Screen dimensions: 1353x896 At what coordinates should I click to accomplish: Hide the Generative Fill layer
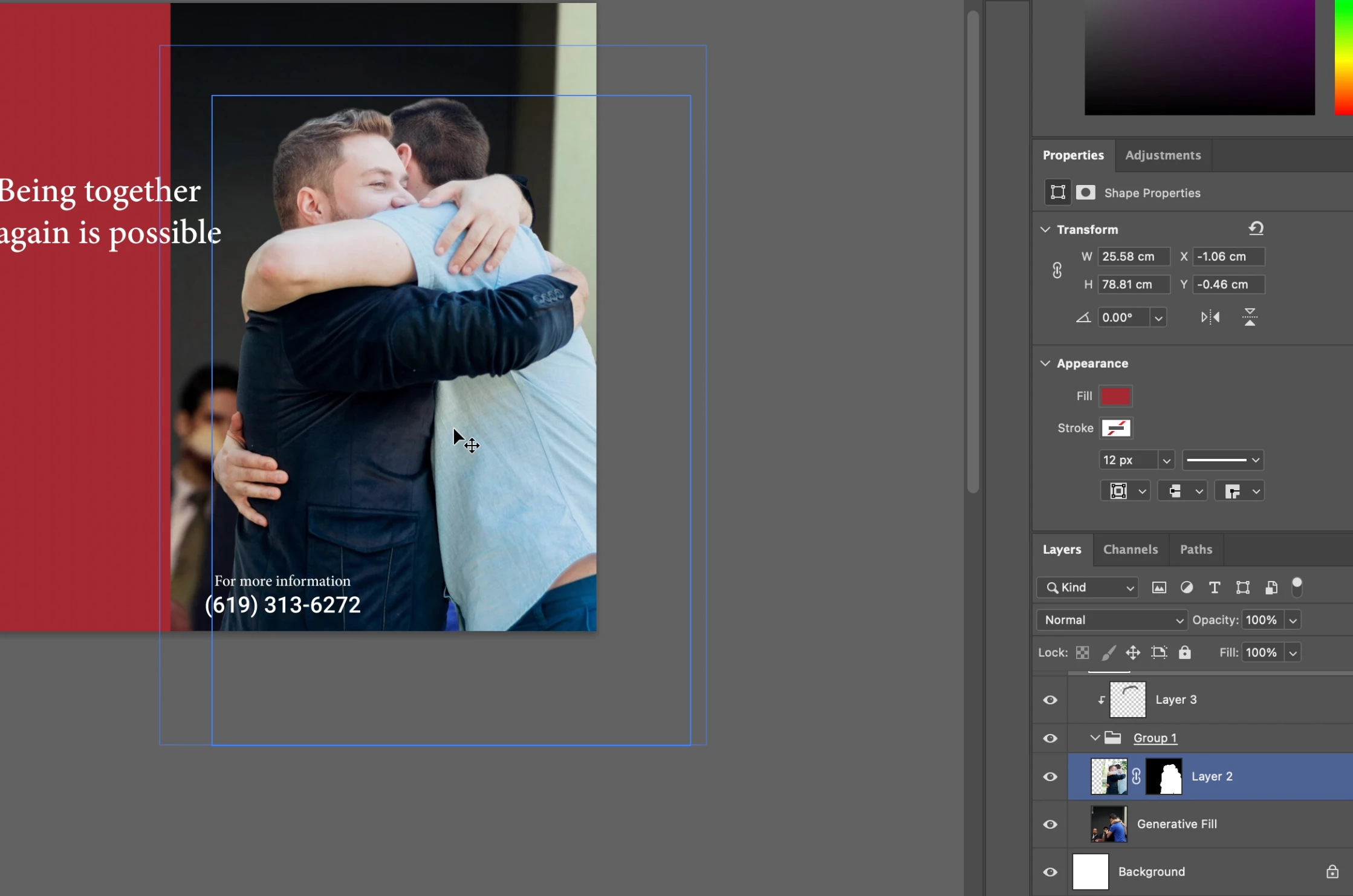[x=1050, y=825]
